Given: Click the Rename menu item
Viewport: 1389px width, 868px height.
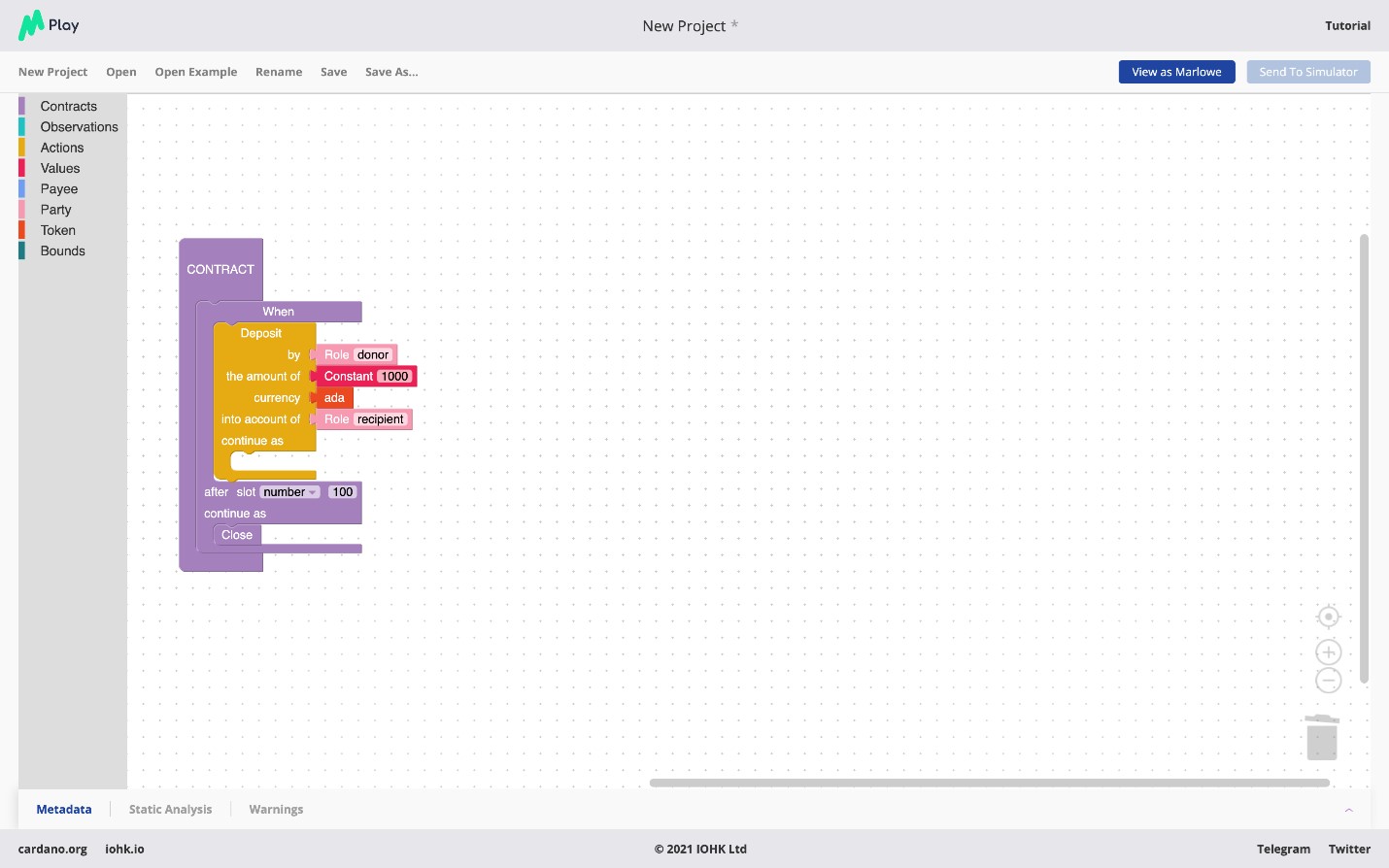Looking at the screenshot, I should [x=279, y=72].
